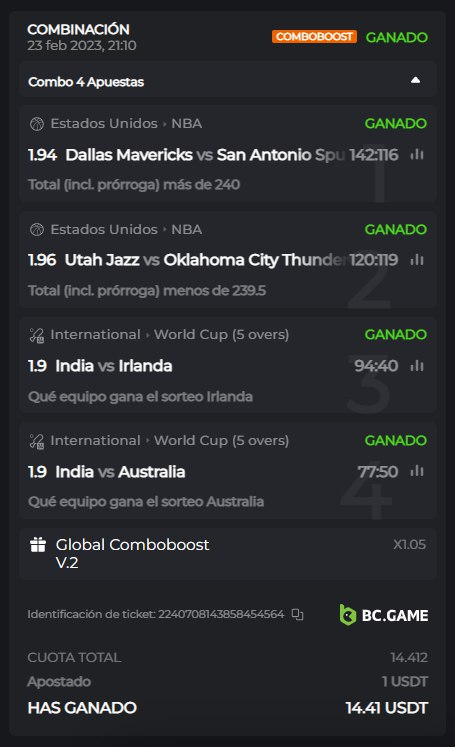Open stats icon for India vs Australia
Image resolution: width=455 pixels, height=747 pixels.
417,471
